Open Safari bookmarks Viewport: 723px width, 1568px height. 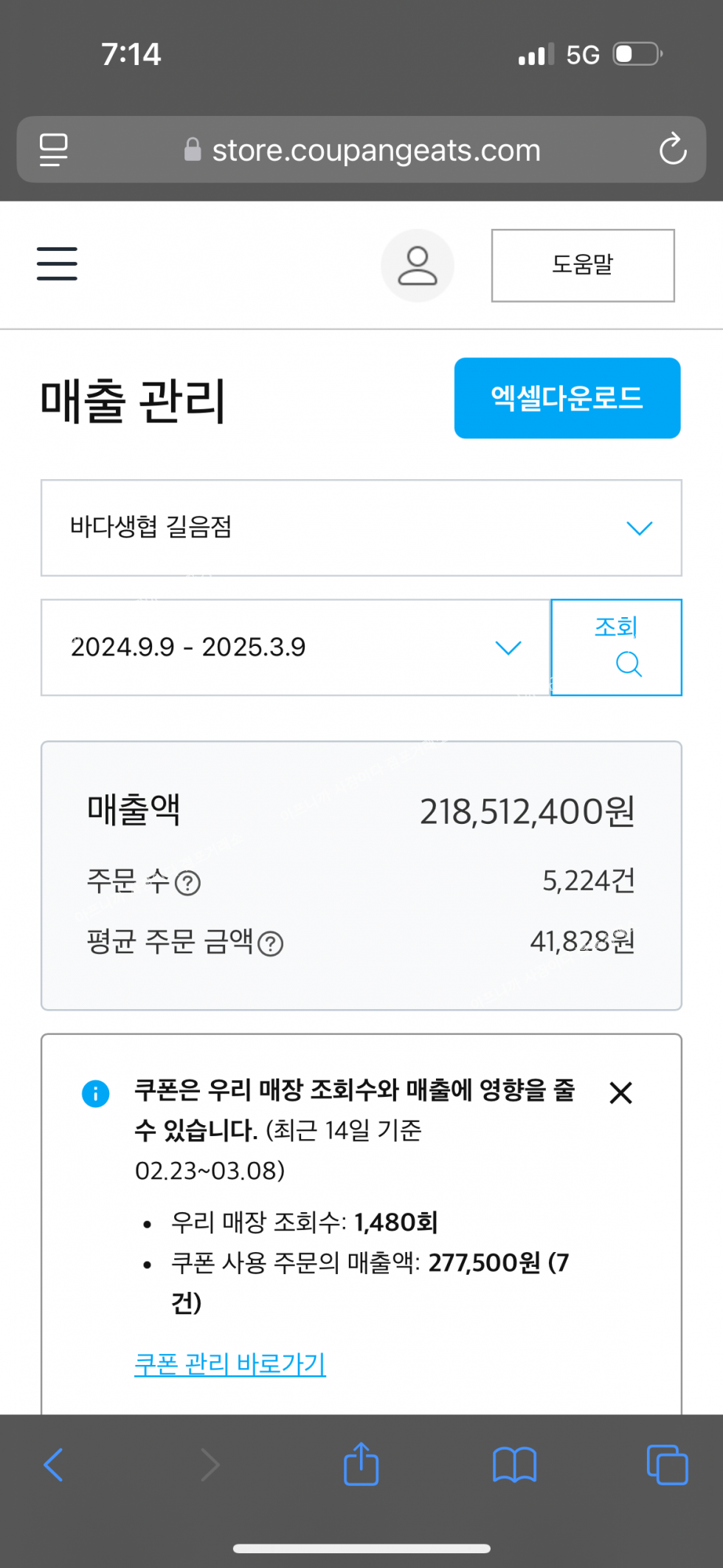coord(514,1465)
